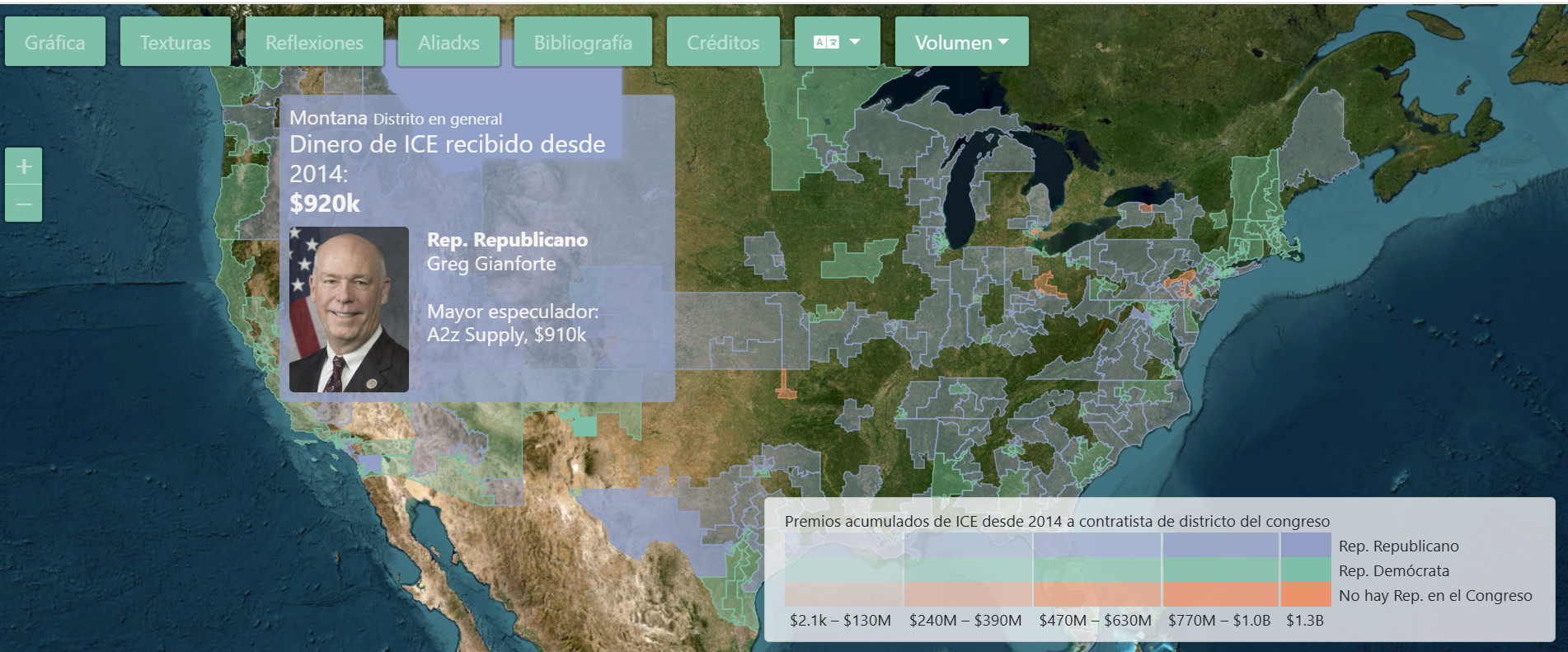Click the $470M – $630M range label
The width and height of the screenshot is (1568, 652).
coord(1095,620)
